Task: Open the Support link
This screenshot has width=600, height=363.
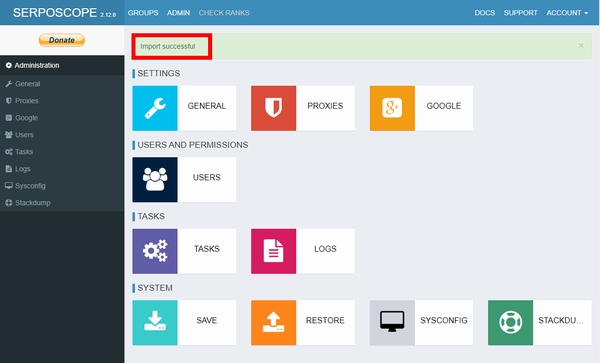Action: click(520, 13)
